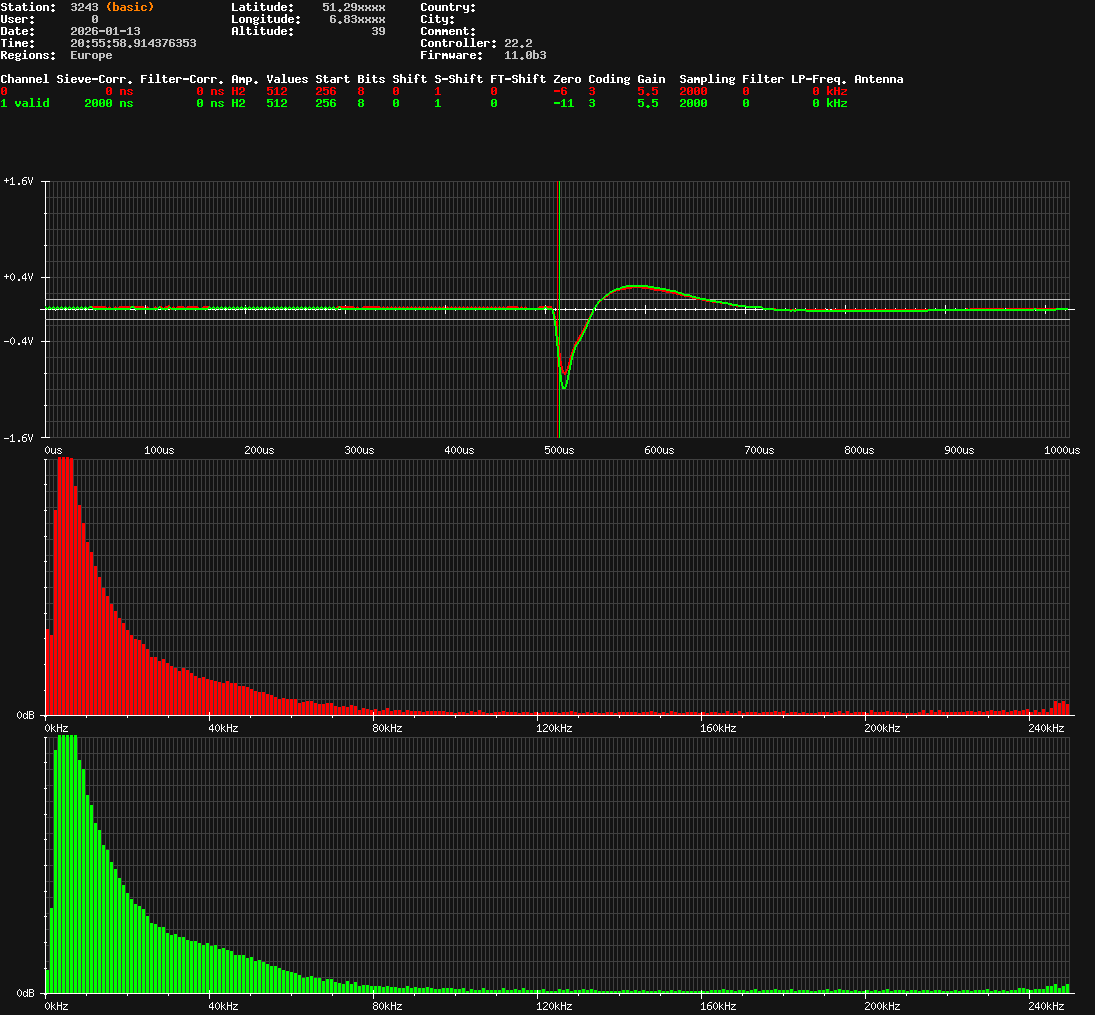
Task: Click the timestamp 20:55:58.914376353
Action: 133,43
